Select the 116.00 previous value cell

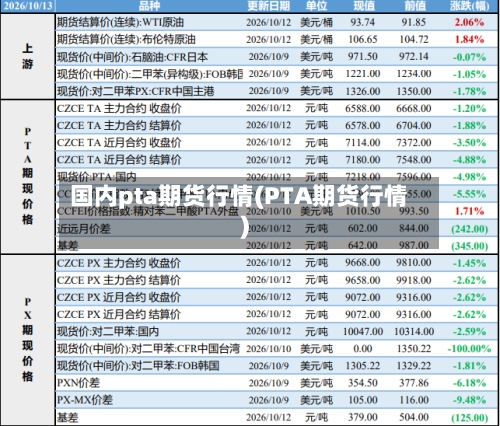click(414, 400)
